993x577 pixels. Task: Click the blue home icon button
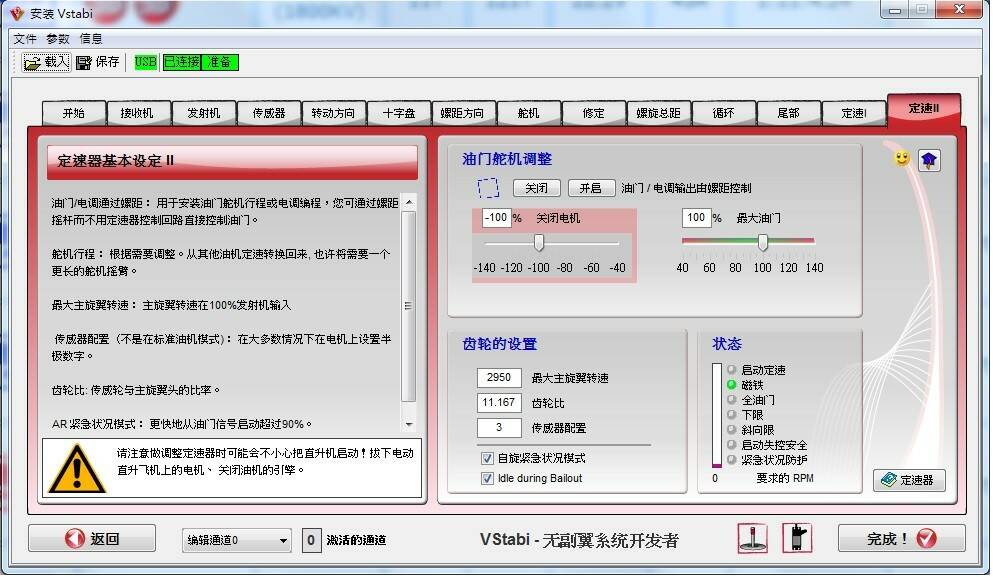tap(929, 160)
